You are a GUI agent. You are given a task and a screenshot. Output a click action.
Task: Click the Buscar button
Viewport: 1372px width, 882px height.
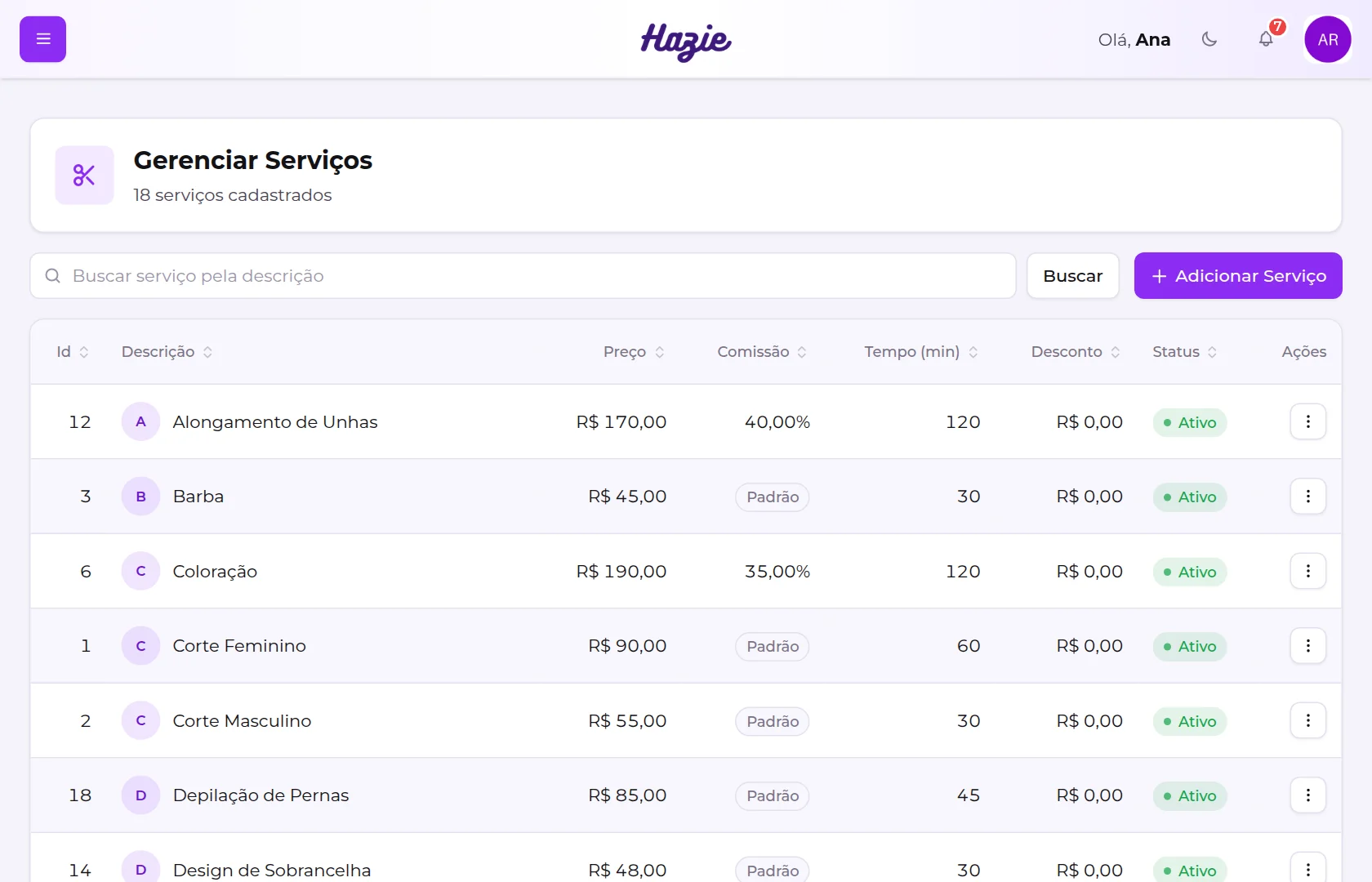[1073, 276]
